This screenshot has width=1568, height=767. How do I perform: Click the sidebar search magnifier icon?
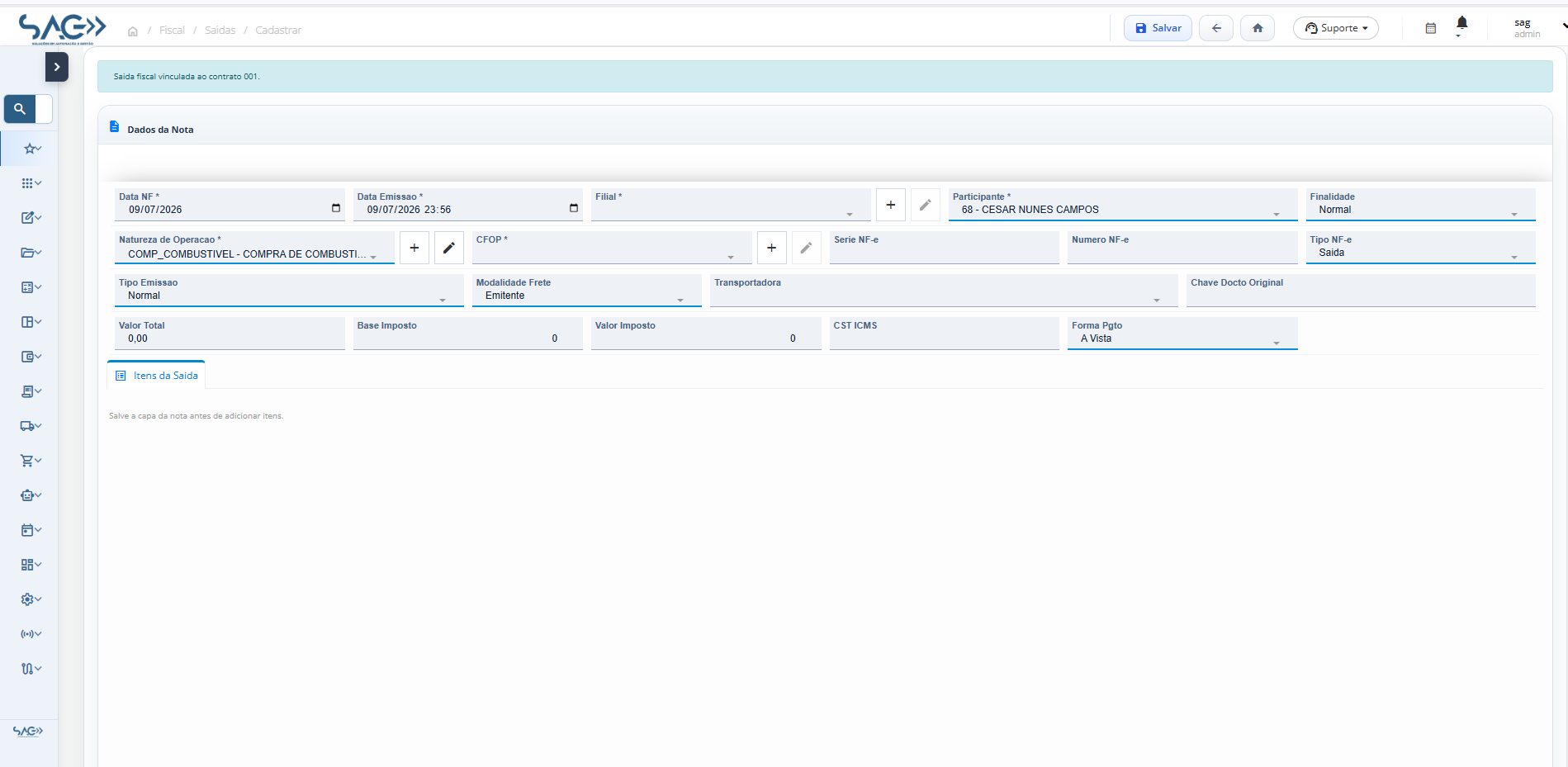(x=20, y=109)
